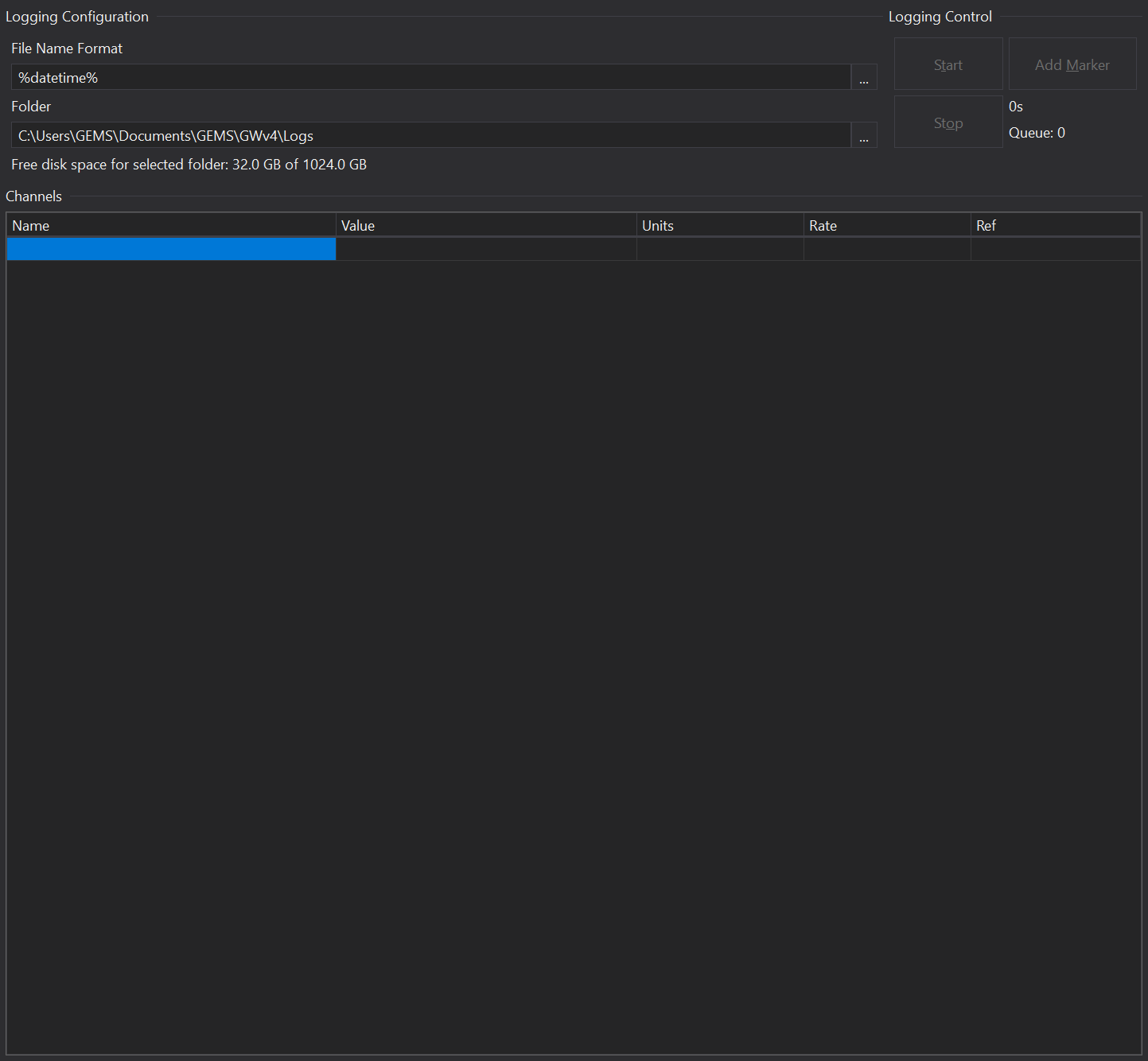The image size is (1148, 1061).
Task: Click the first row Units cell
Action: (x=719, y=250)
